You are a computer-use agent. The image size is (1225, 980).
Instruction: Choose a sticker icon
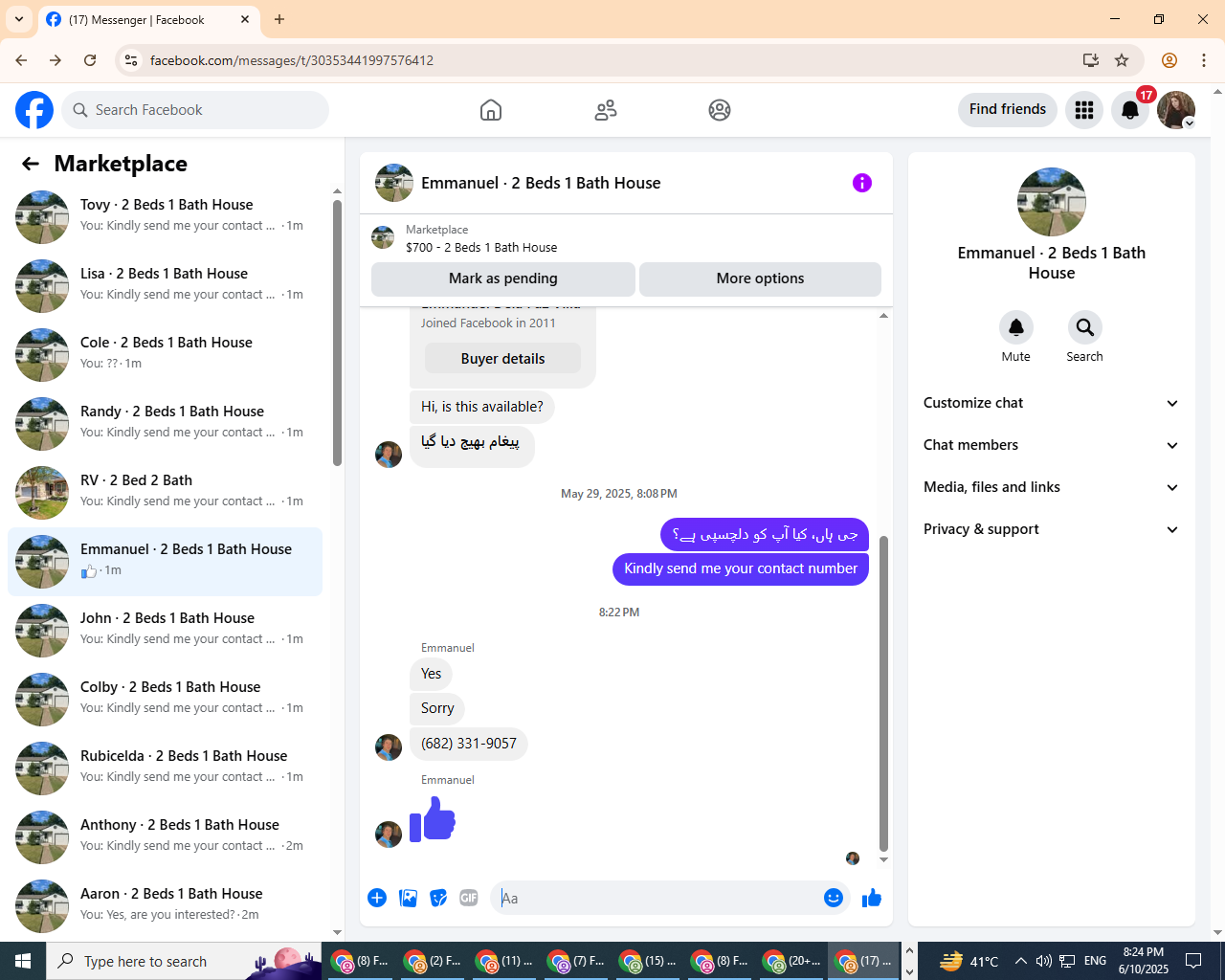(438, 898)
